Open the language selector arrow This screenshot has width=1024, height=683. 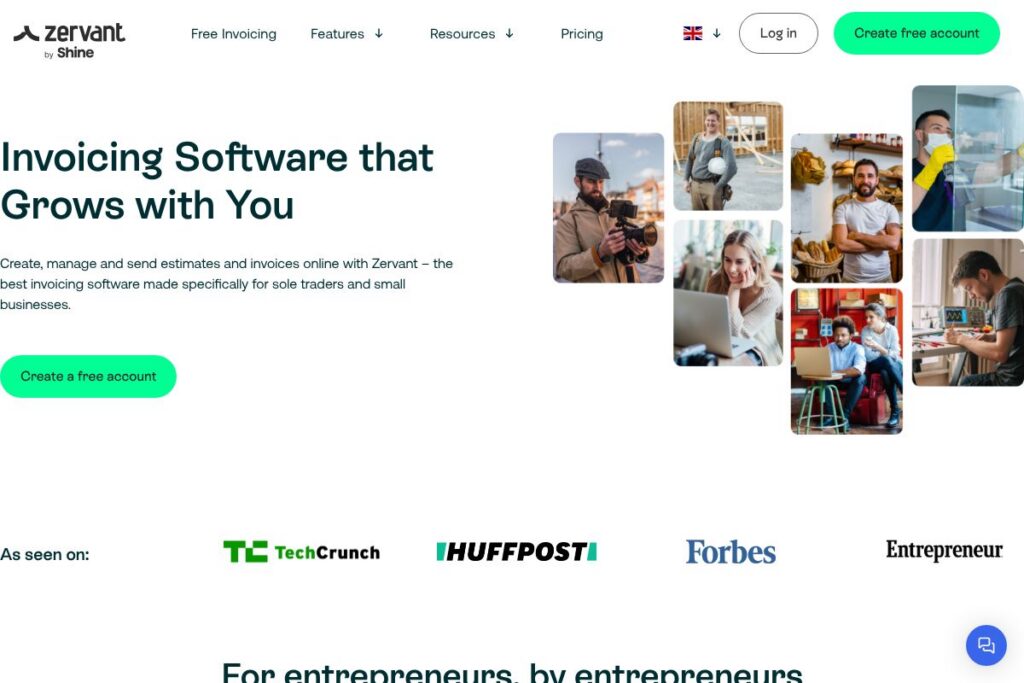(x=716, y=33)
